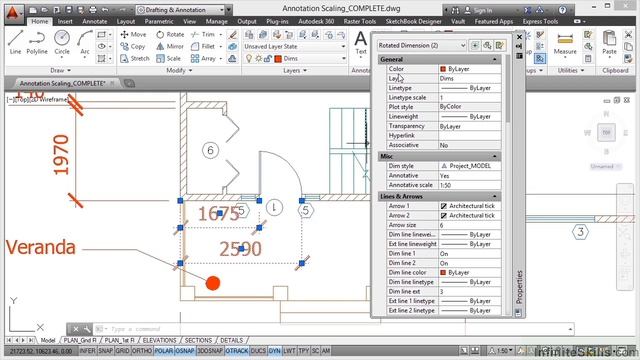The image size is (640, 360).
Task: Open the Parametric ribbon tab
Action: pos(159,21)
